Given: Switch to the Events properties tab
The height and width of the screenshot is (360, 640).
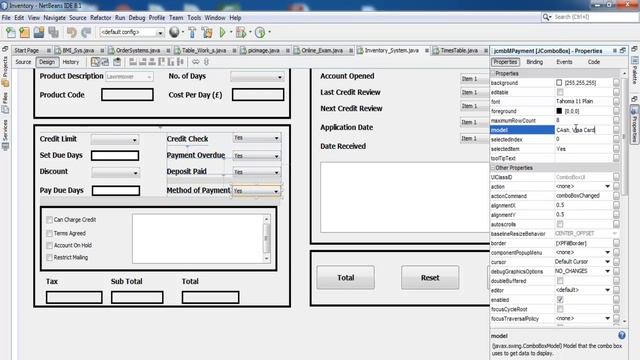Looking at the screenshot, I should coord(564,62).
